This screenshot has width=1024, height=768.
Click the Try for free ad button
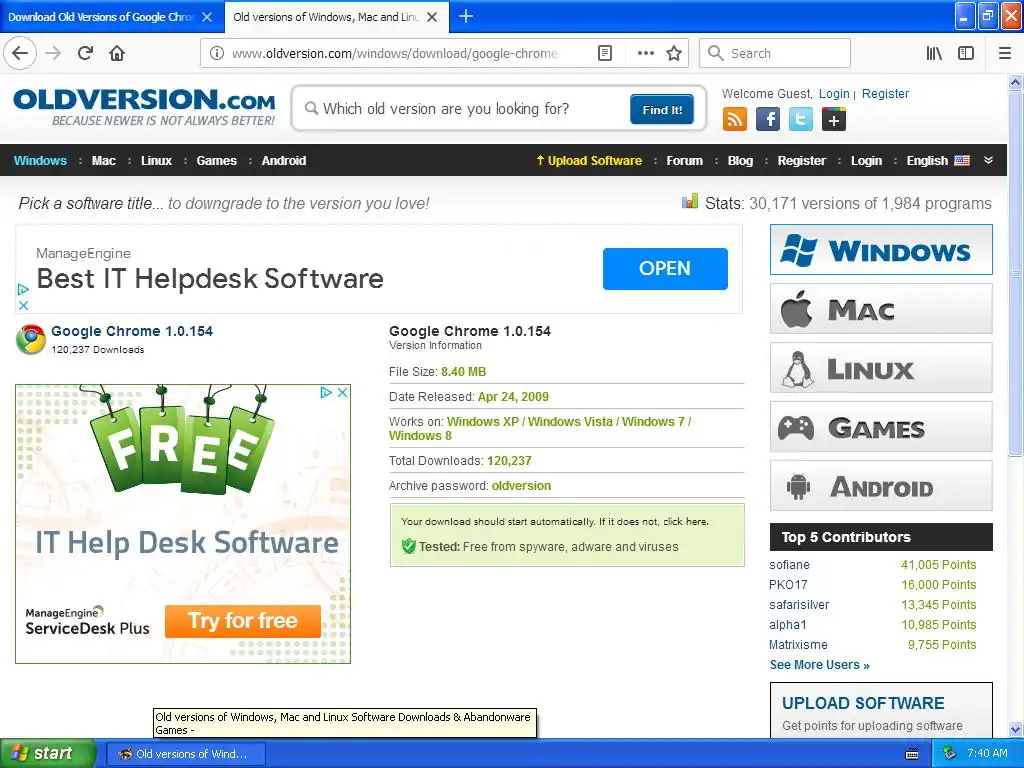tap(243, 620)
